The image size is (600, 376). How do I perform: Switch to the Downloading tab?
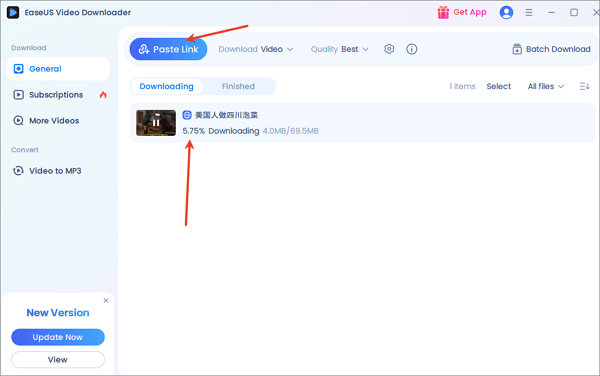pos(166,86)
